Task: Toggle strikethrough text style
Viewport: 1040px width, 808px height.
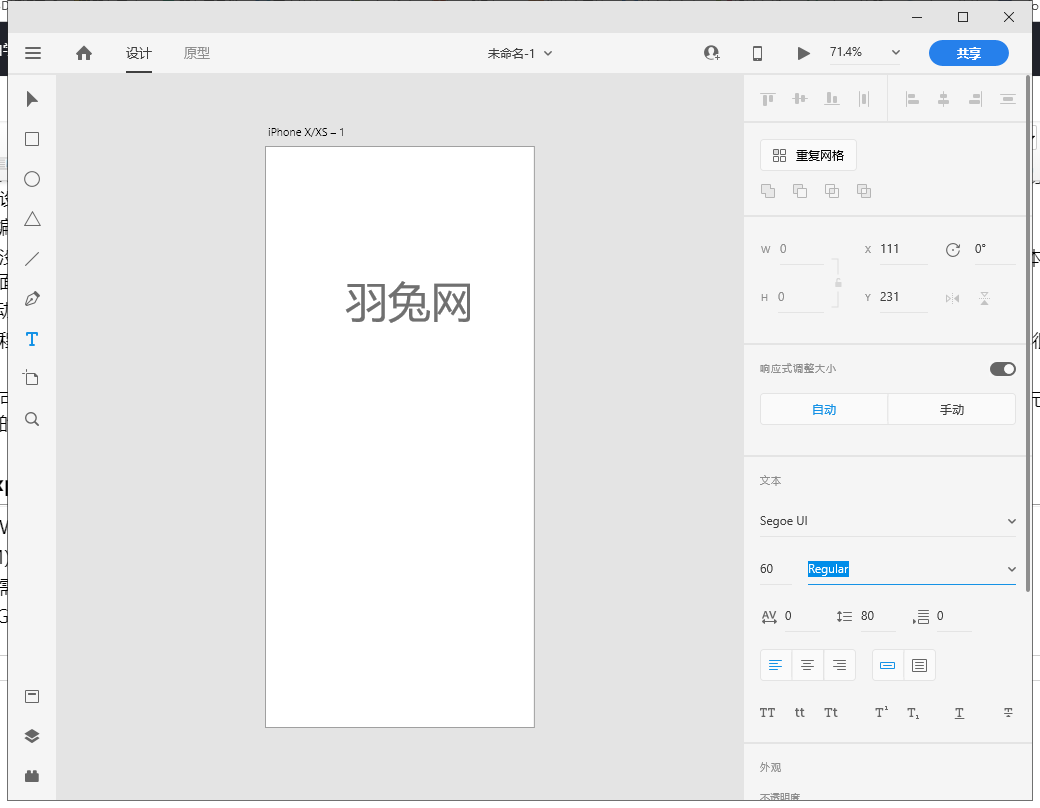Action: pos(1008,713)
